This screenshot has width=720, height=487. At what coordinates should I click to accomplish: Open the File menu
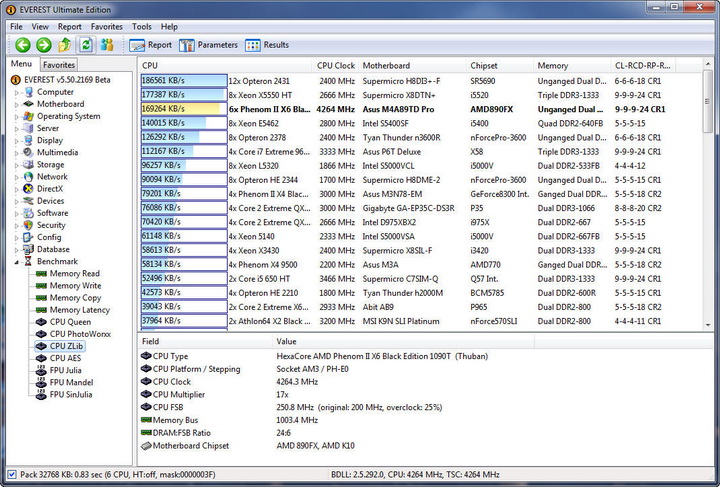pyautogui.click(x=16, y=27)
